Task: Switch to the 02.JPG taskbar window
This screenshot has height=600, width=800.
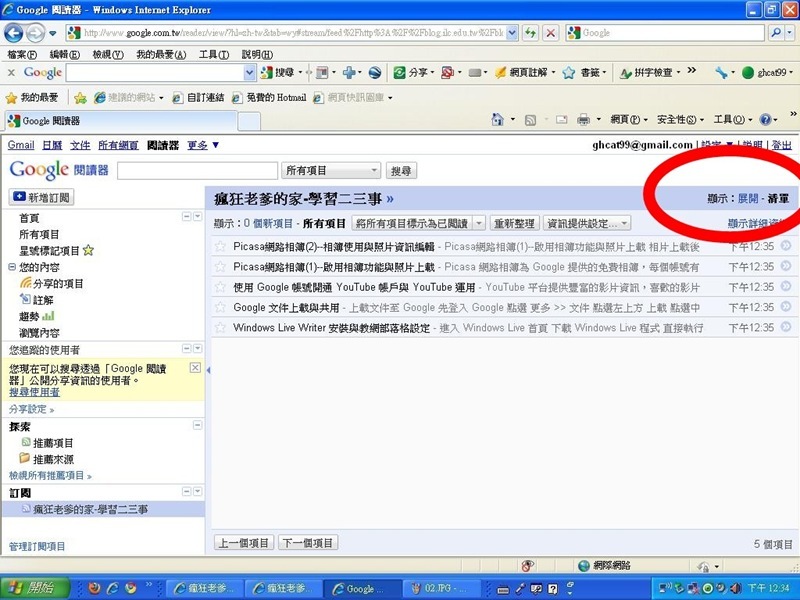Action: pos(442,589)
